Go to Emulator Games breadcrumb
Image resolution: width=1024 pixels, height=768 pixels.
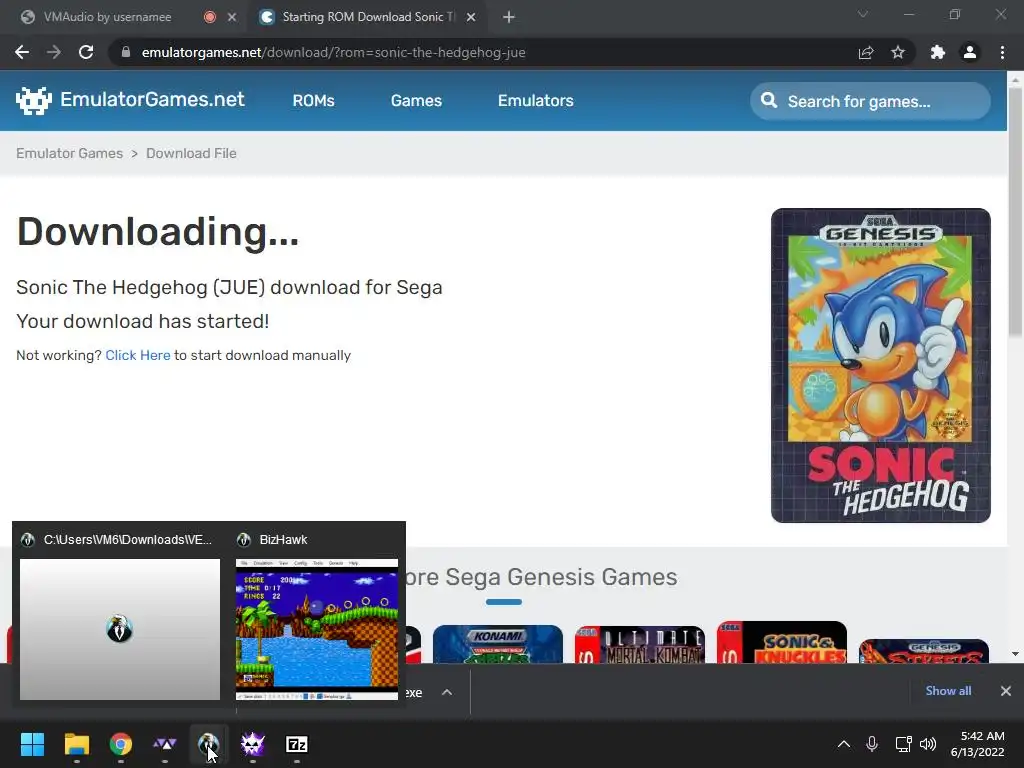click(x=69, y=153)
